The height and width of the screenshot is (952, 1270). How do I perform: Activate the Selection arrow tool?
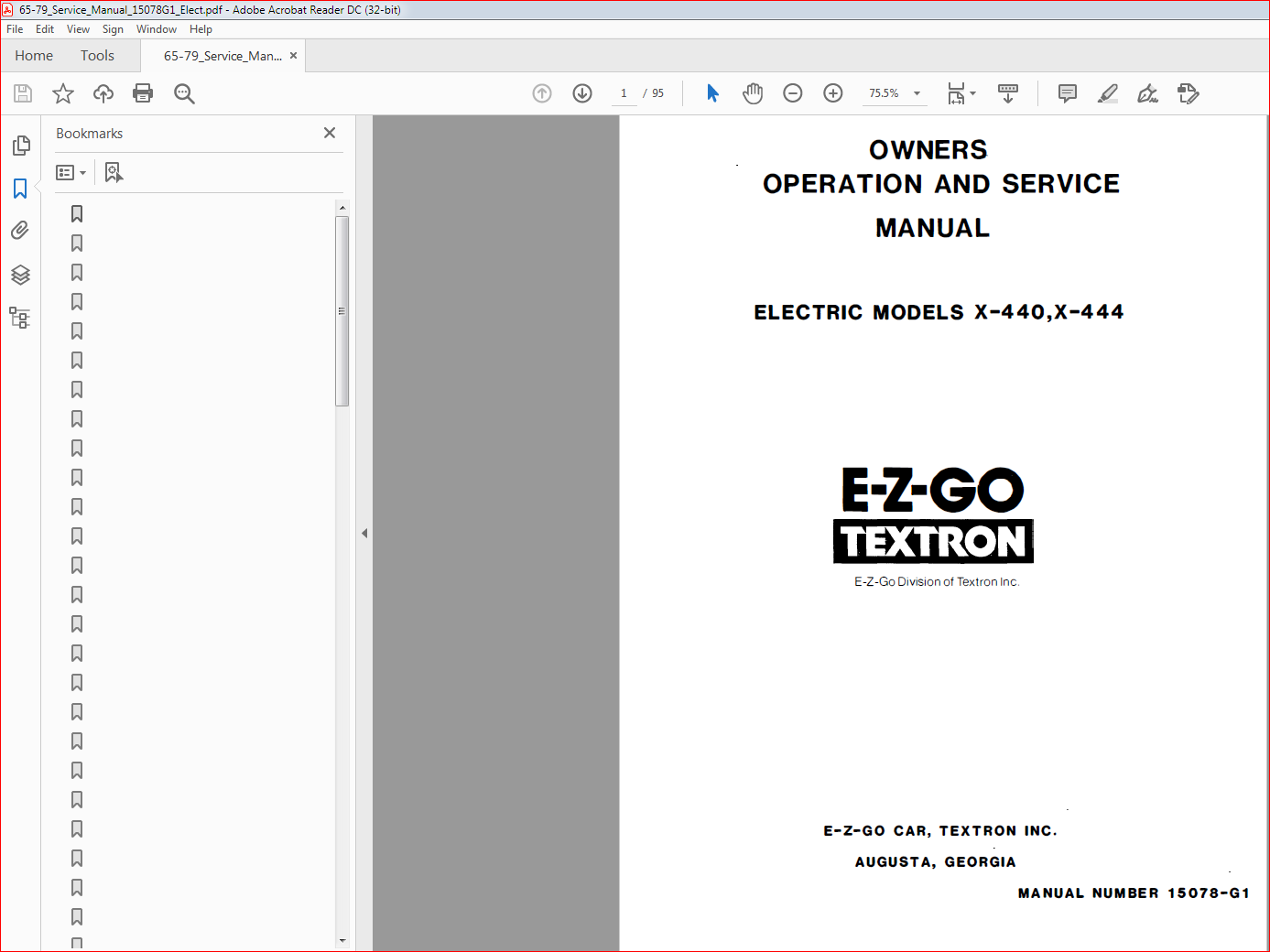pos(712,93)
